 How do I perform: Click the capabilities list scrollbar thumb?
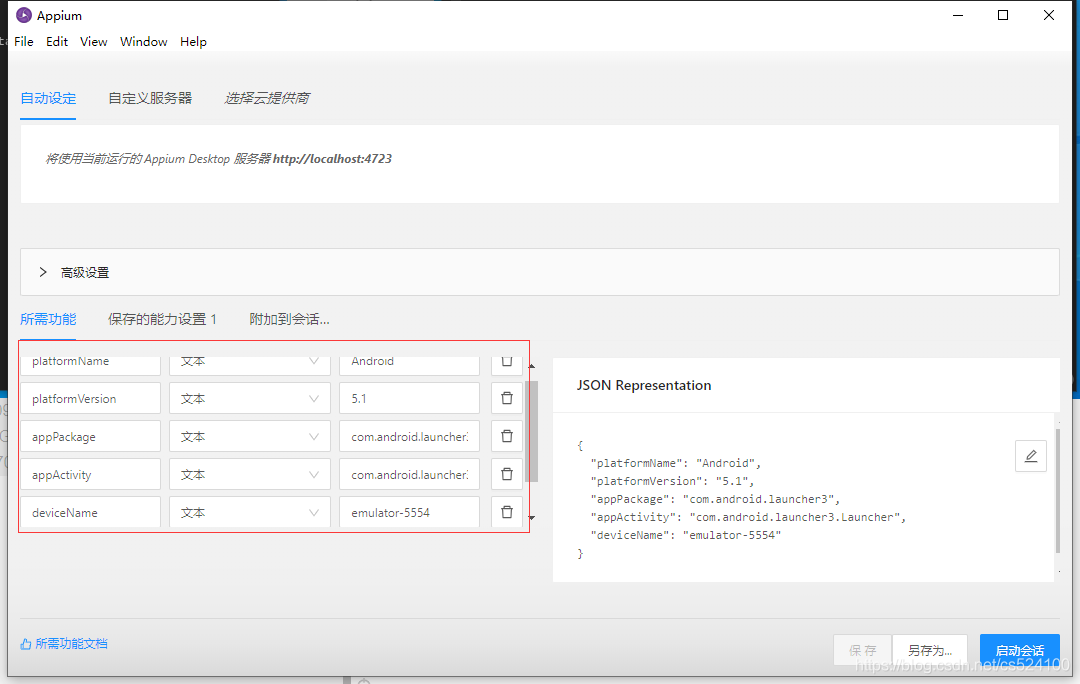pos(532,431)
